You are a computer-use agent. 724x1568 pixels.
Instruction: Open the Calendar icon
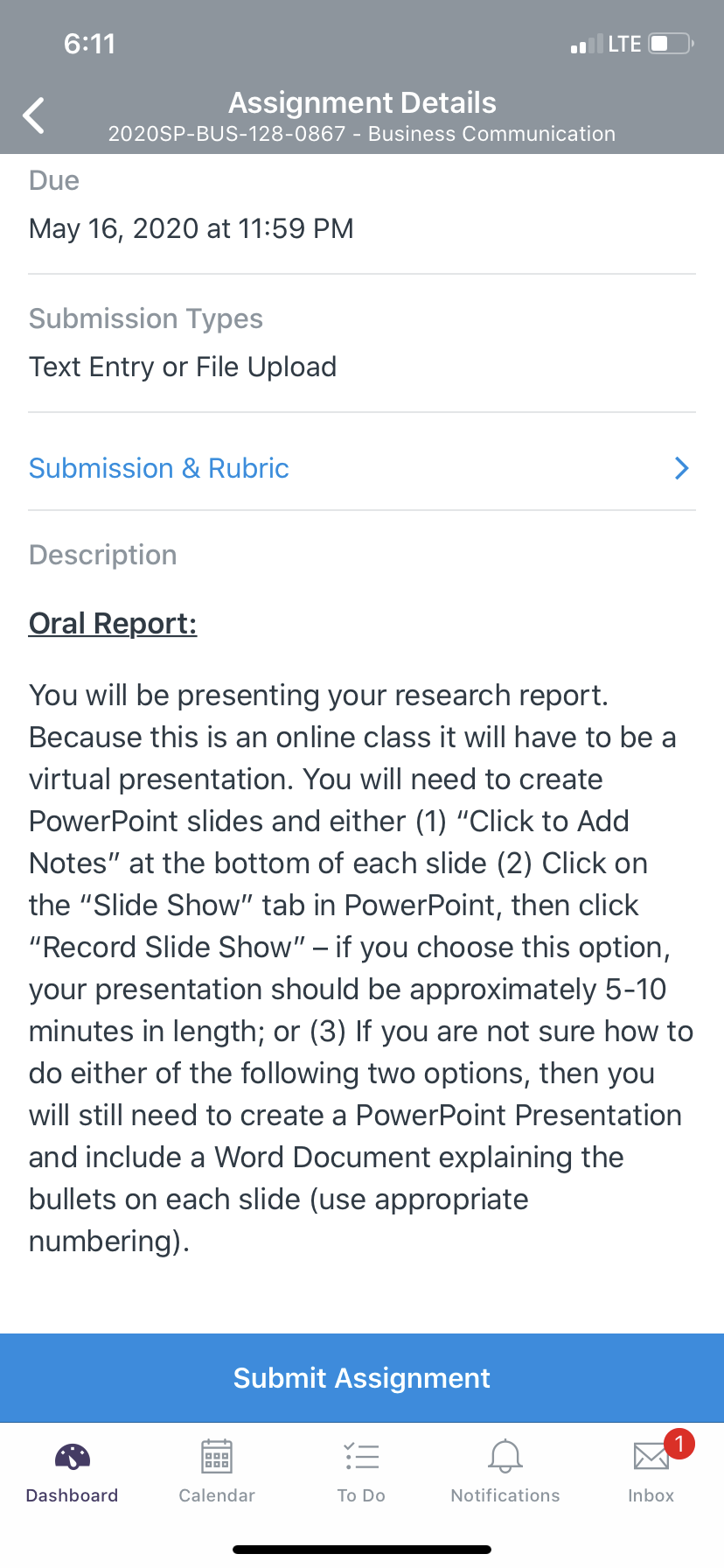point(217,1457)
